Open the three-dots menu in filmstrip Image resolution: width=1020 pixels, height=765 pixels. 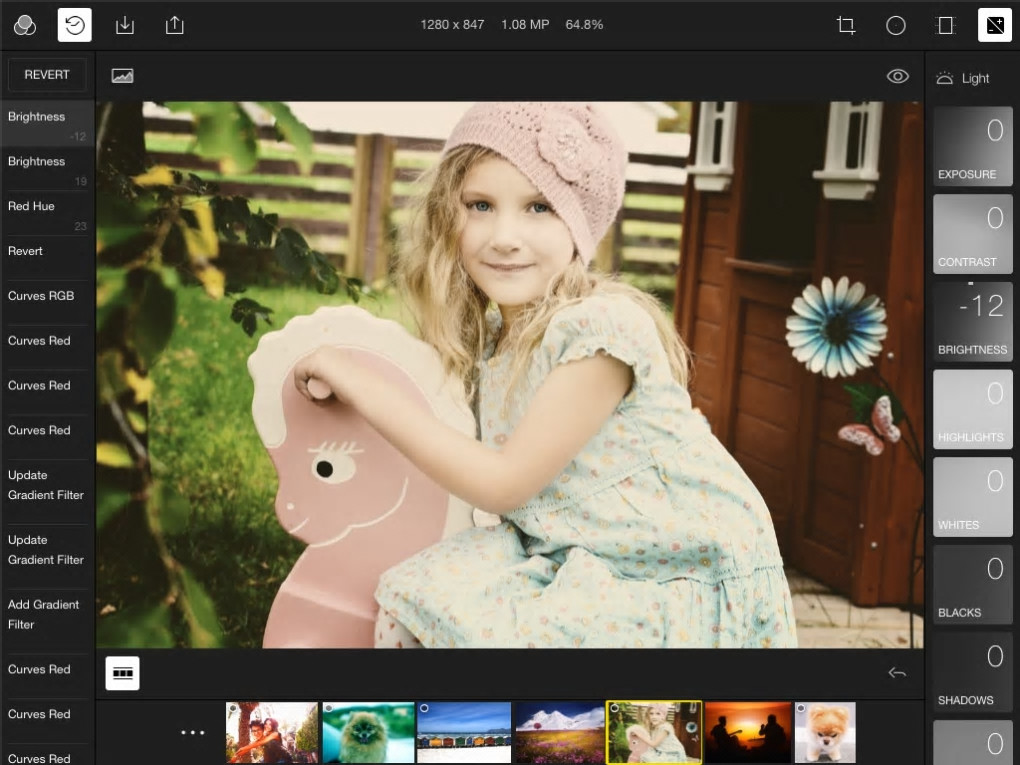click(x=192, y=732)
